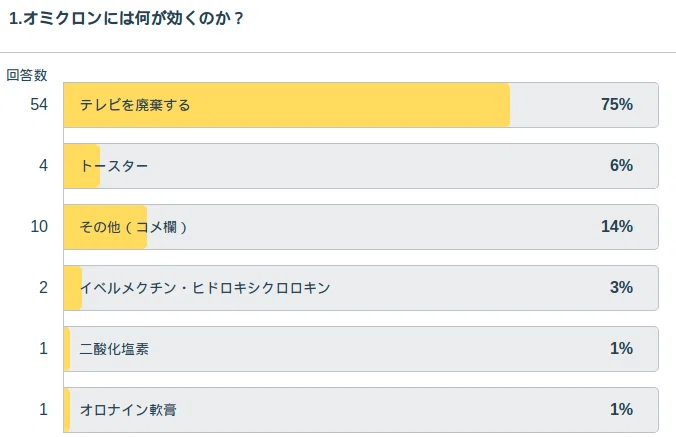Click the 75% percentage value
The height and width of the screenshot is (437, 676).
[617, 104]
